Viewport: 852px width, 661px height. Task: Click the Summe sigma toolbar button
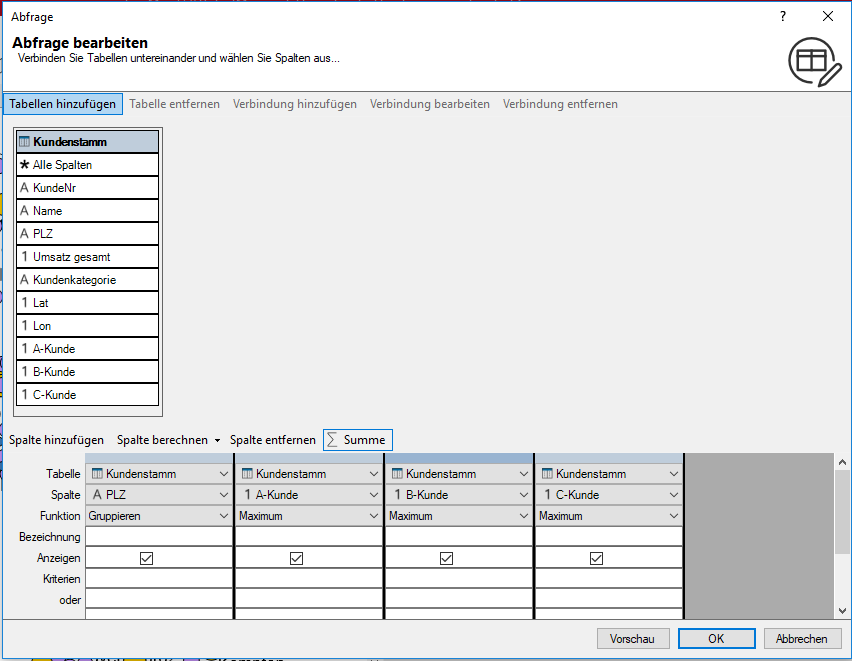[x=358, y=440]
